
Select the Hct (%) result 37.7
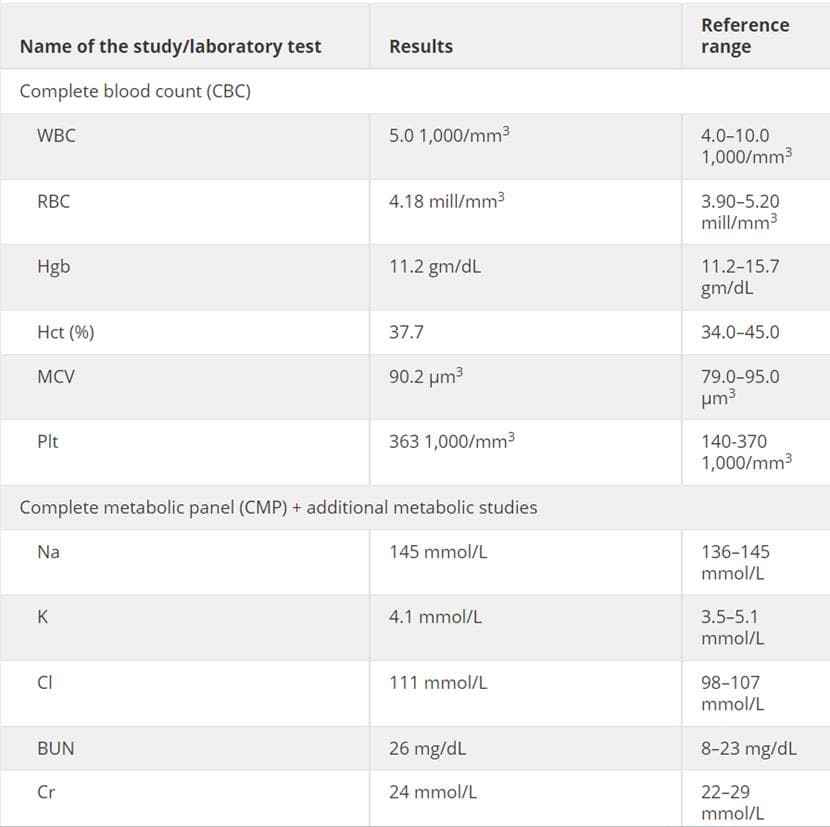click(406, 332)
